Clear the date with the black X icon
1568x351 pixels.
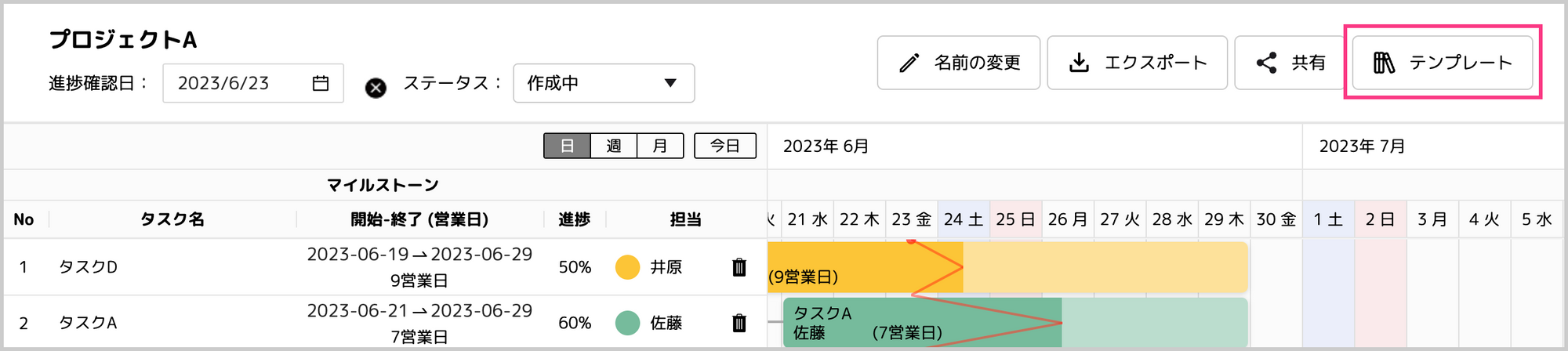(x=376, y=88)
